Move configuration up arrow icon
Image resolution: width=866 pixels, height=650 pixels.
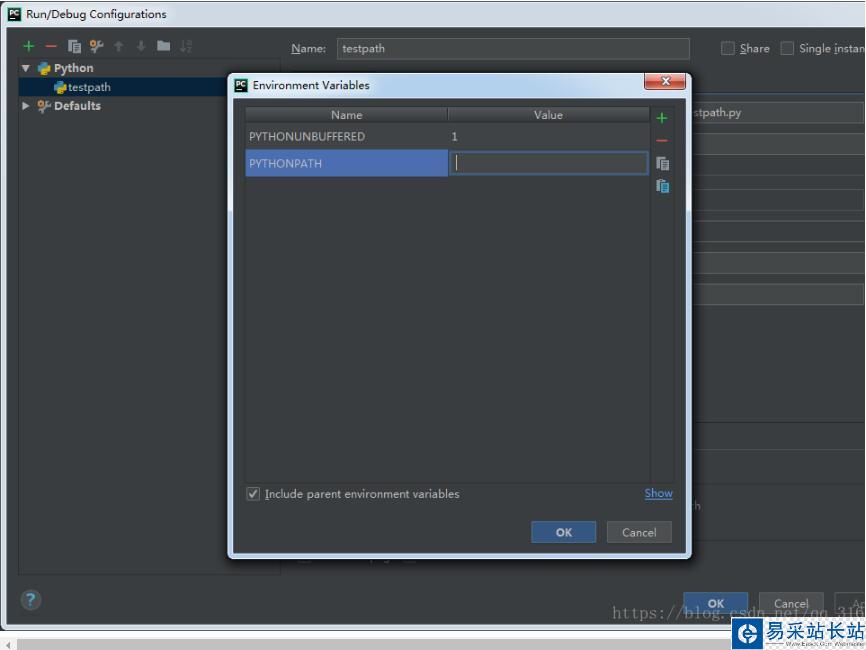click(x=118, y=46)
